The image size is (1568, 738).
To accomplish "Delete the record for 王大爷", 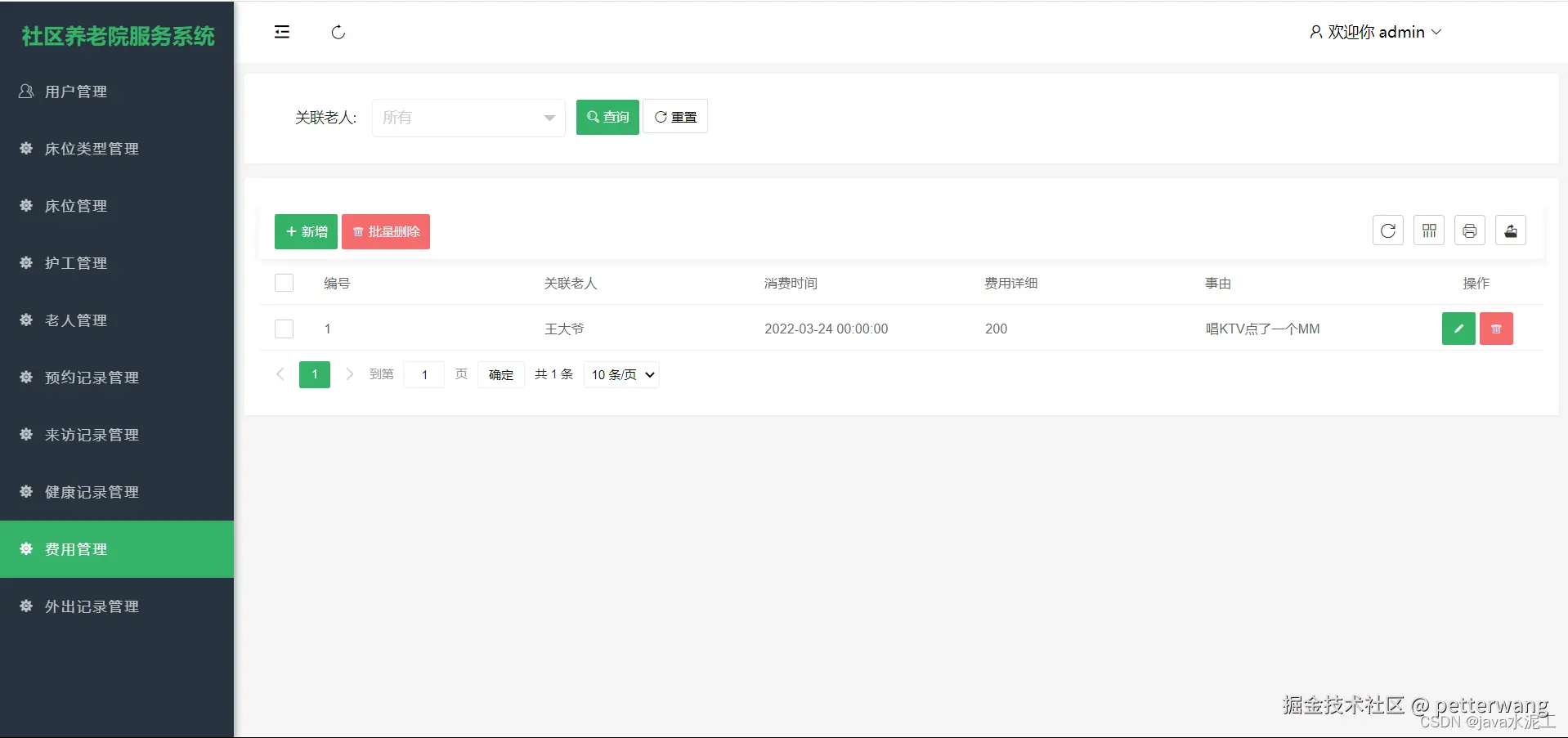I will (x=1496, y=329).
